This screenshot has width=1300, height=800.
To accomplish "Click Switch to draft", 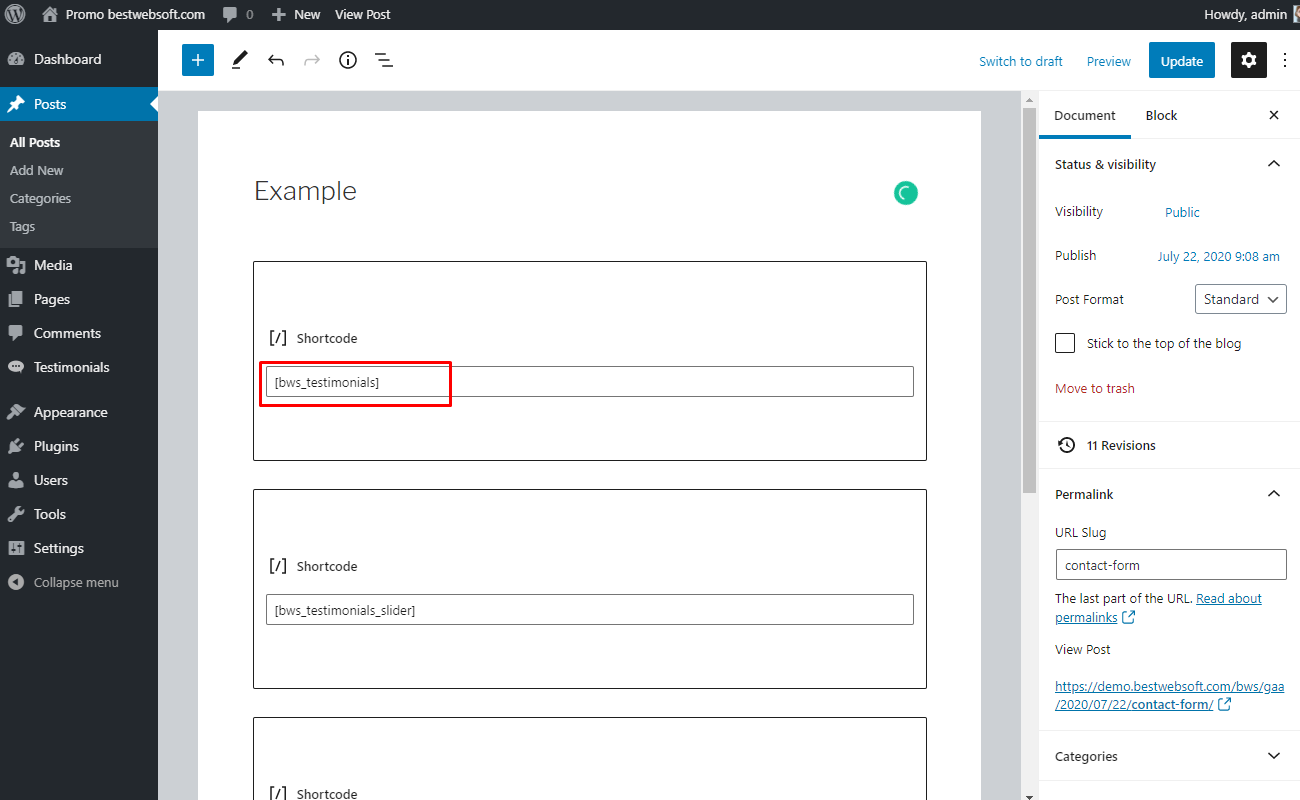I will coord(1021,61).
